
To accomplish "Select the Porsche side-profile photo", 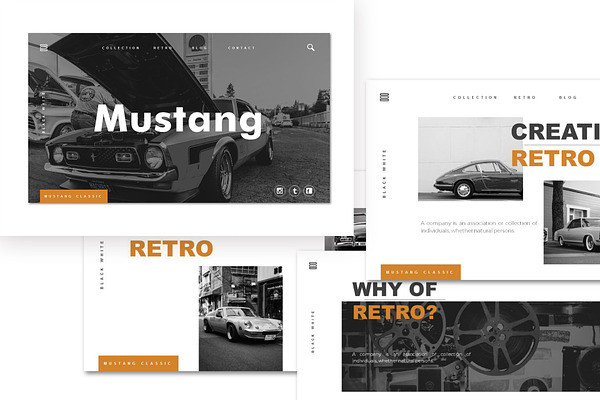I will (x=470, y=159).
